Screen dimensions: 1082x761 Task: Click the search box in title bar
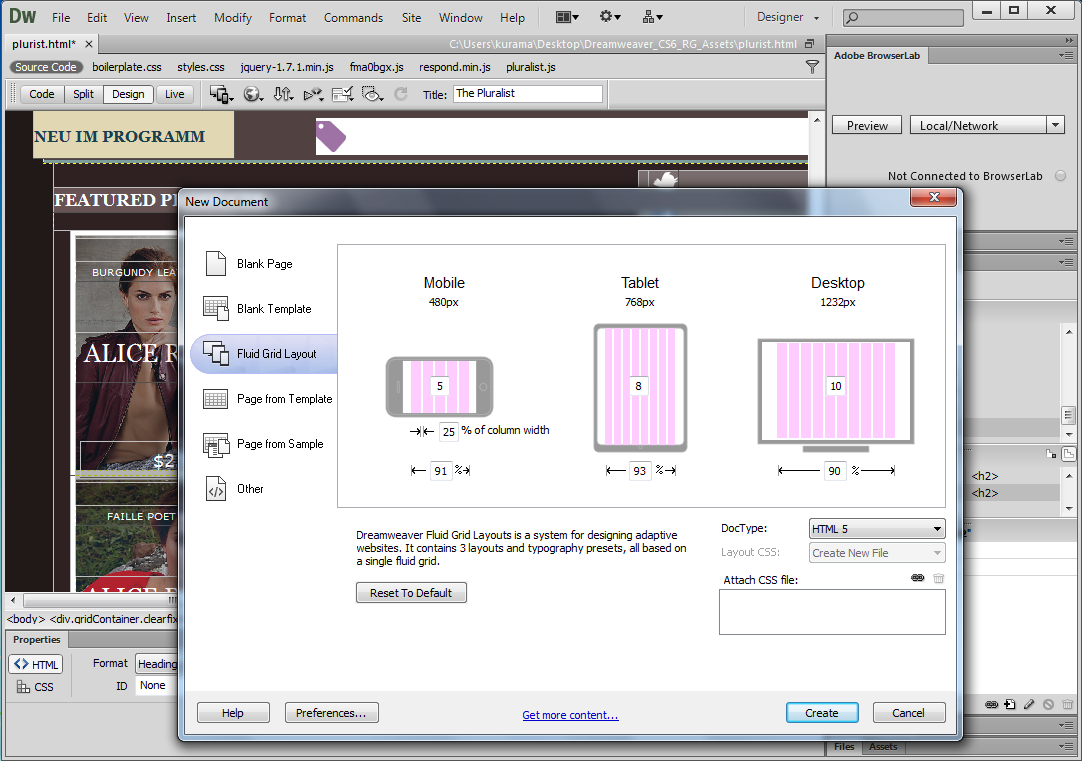tap(903, 17)
